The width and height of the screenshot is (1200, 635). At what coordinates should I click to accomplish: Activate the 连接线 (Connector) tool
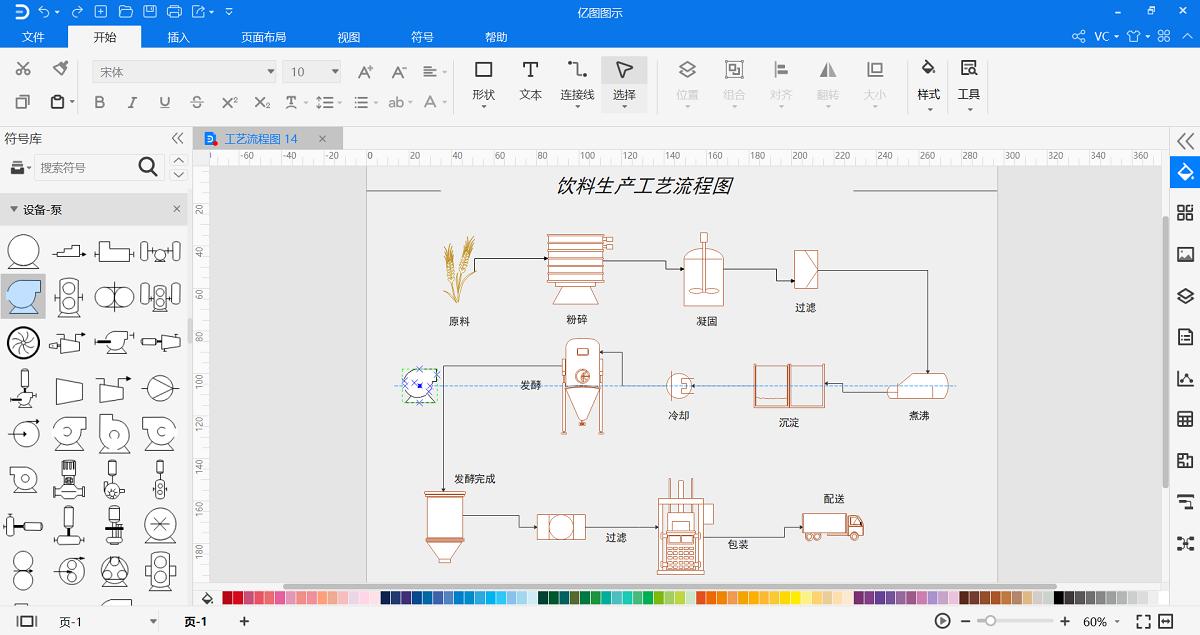click(576, 80)
